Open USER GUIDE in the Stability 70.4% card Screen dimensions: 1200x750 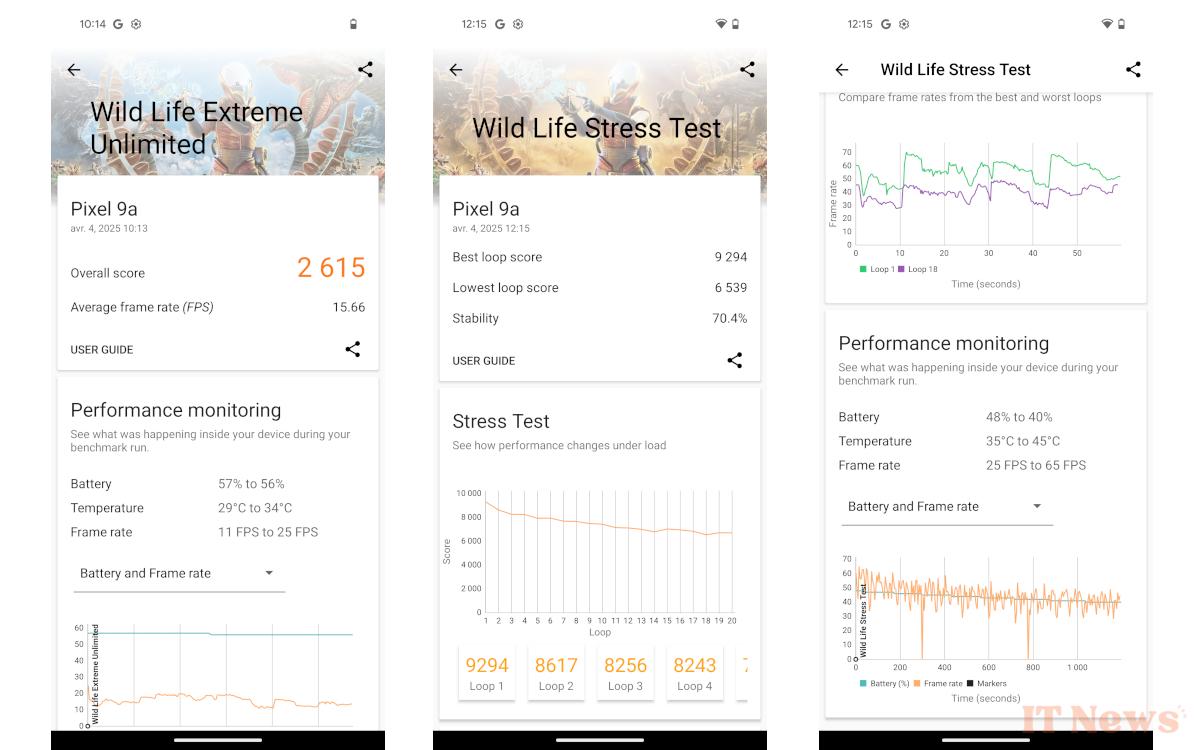[x=484, y=361]
